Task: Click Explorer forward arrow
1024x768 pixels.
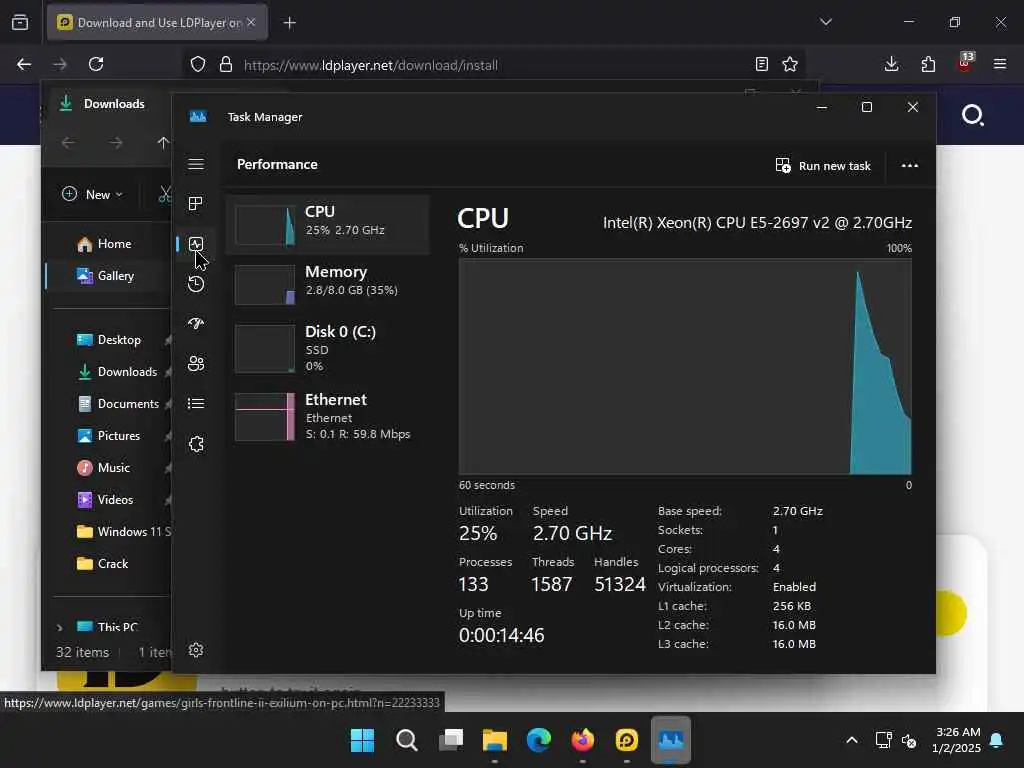Action: 116,142
